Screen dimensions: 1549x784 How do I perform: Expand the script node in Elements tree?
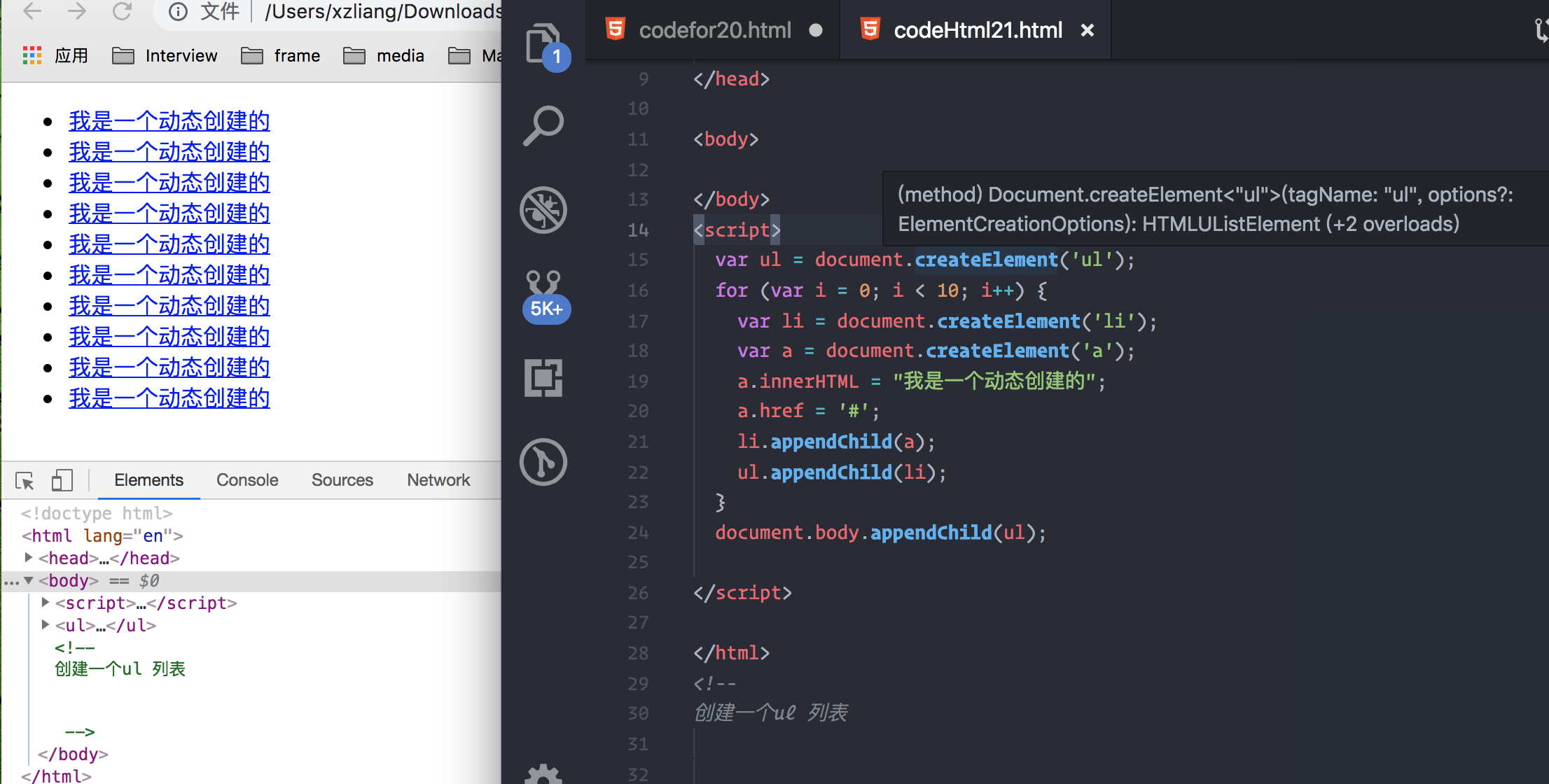coord(45,603)
